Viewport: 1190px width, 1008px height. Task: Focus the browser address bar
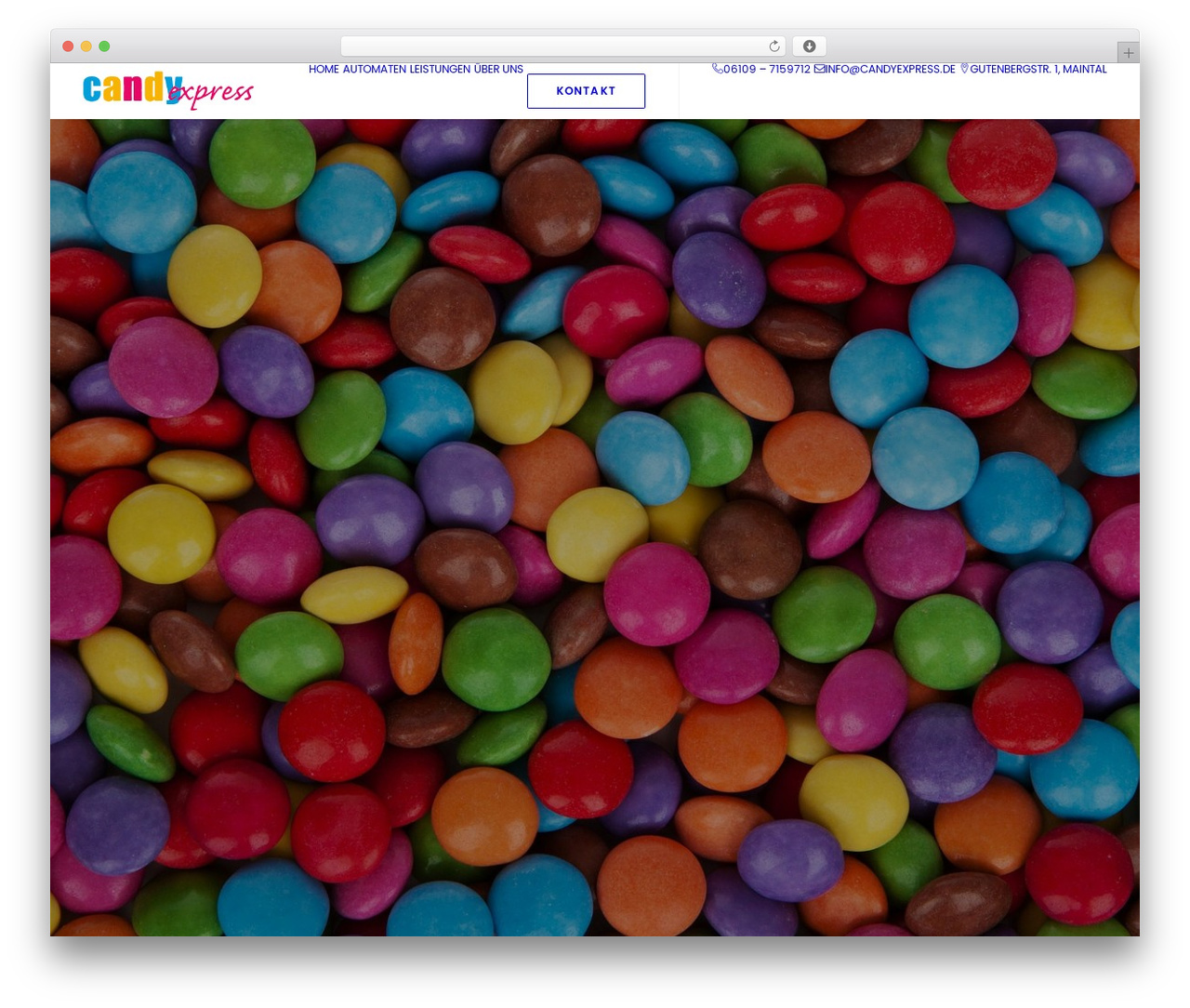562,46
